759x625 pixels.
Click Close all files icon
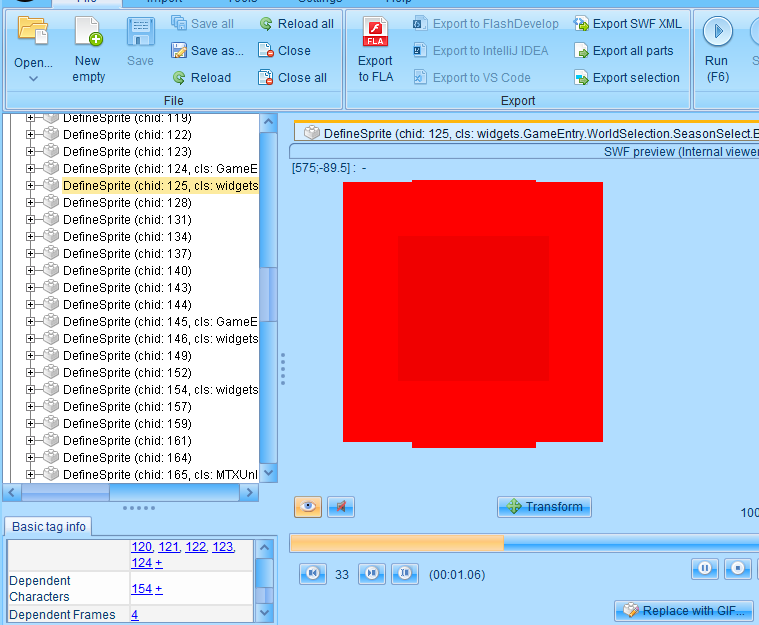point(265,77)
